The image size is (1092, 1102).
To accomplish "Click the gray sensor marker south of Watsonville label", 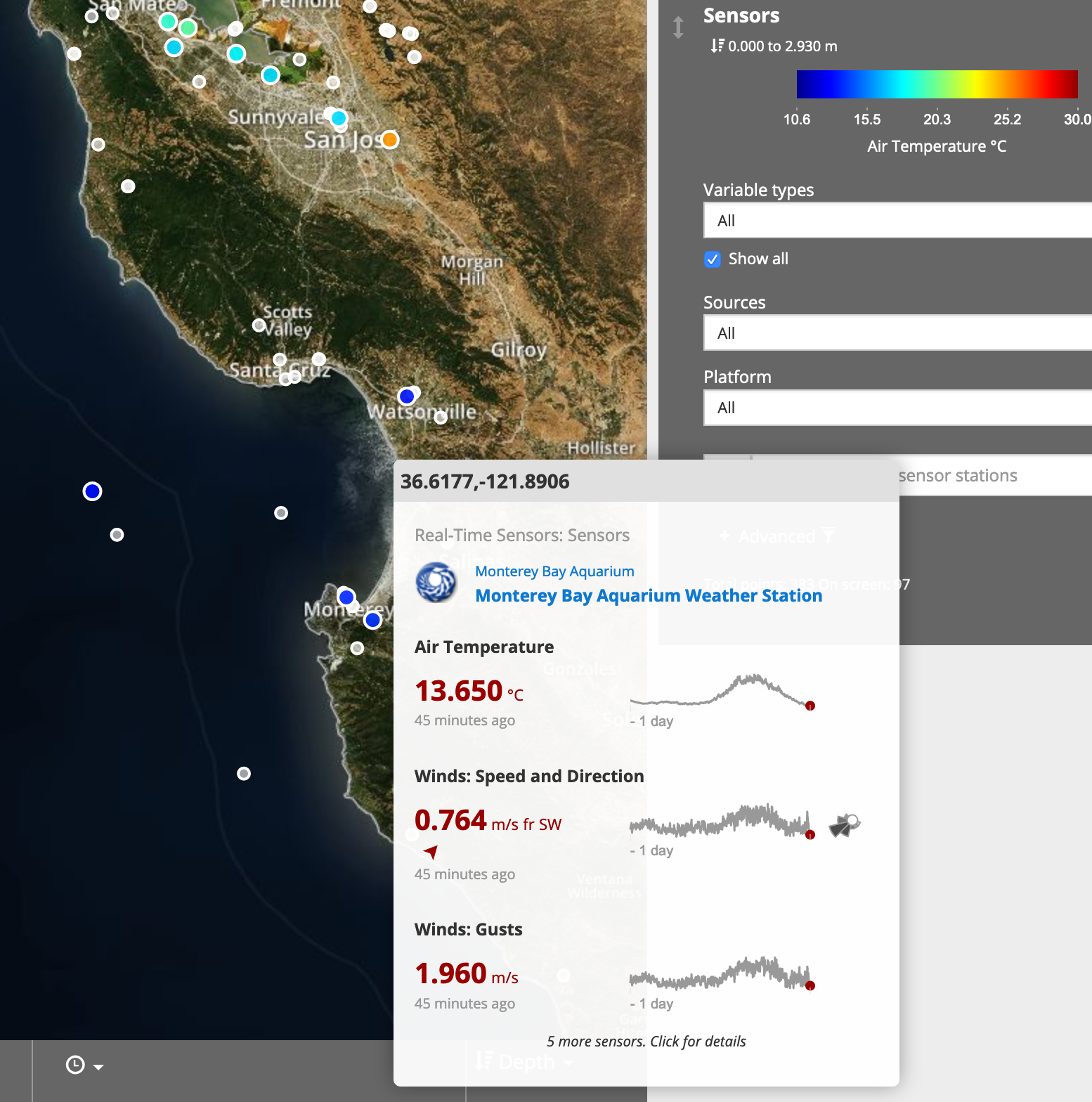I will tap(441, 417).
